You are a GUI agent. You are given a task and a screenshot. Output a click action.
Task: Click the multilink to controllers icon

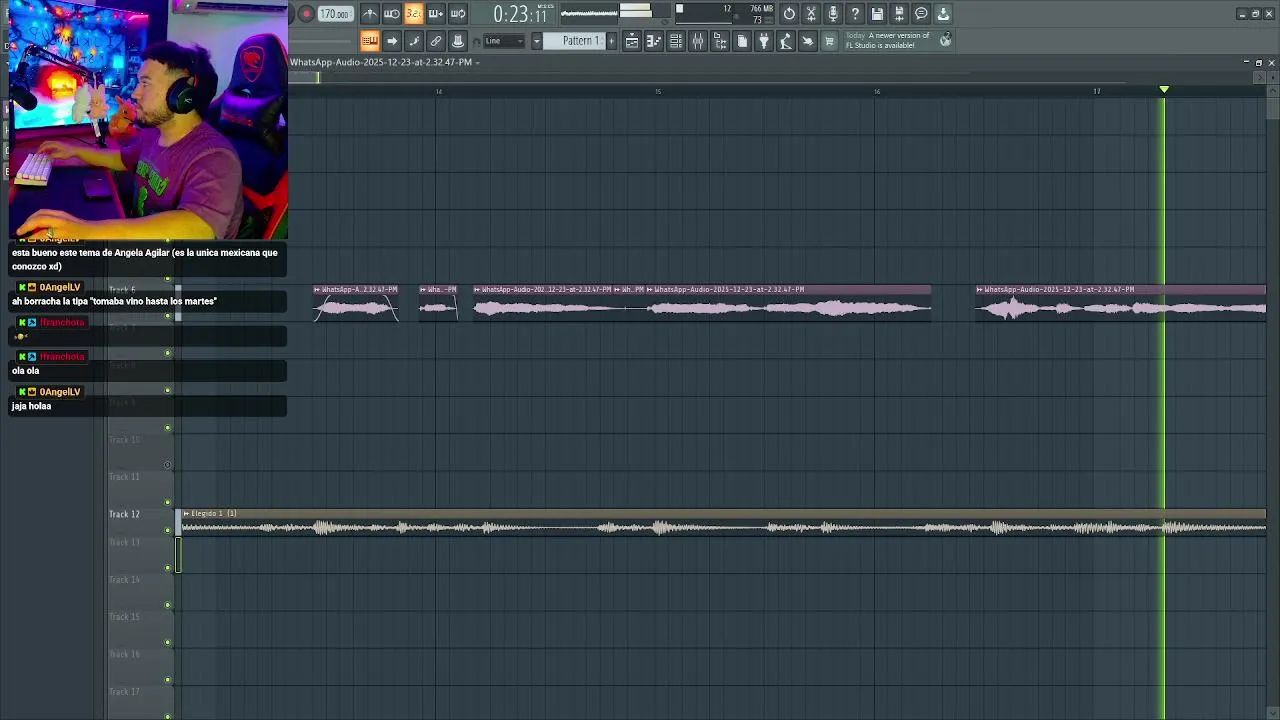click(414, 41)
